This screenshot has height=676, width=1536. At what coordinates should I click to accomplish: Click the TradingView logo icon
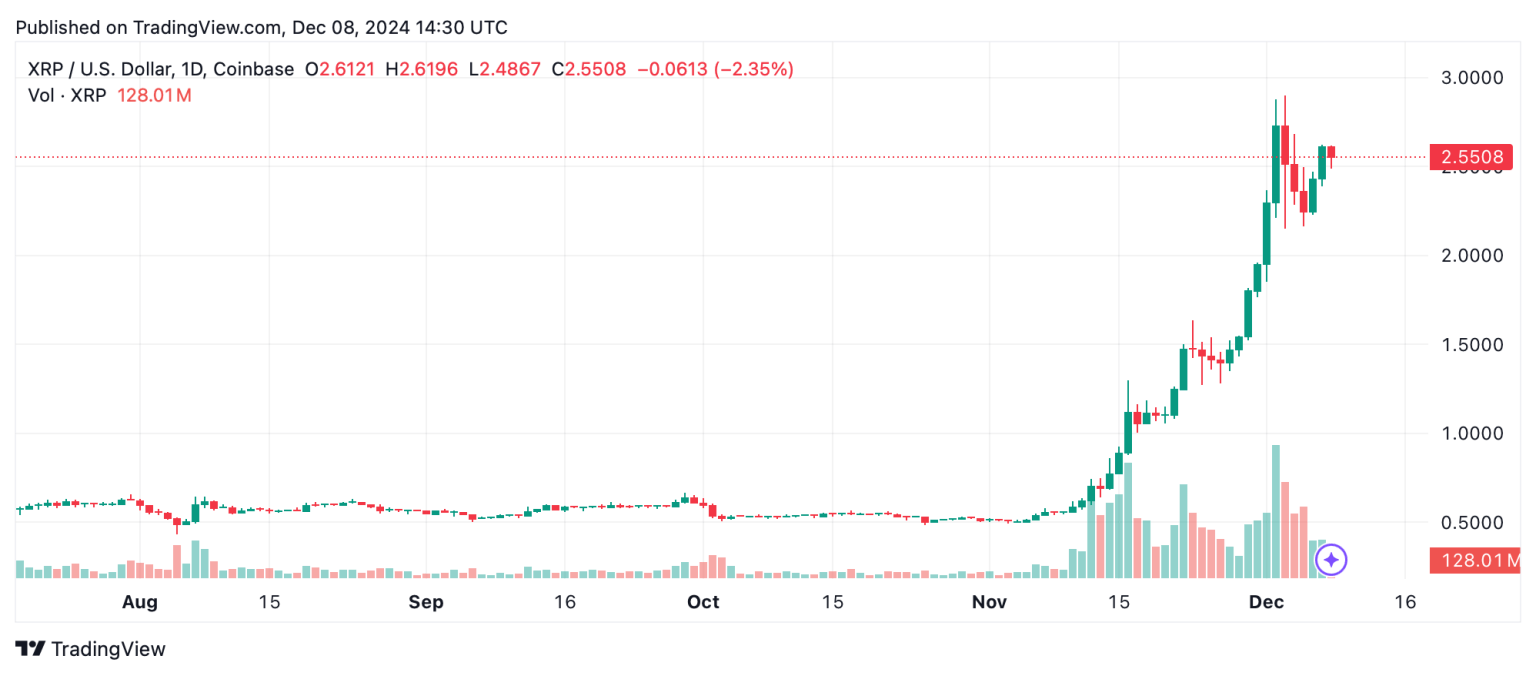coord(30,648)
